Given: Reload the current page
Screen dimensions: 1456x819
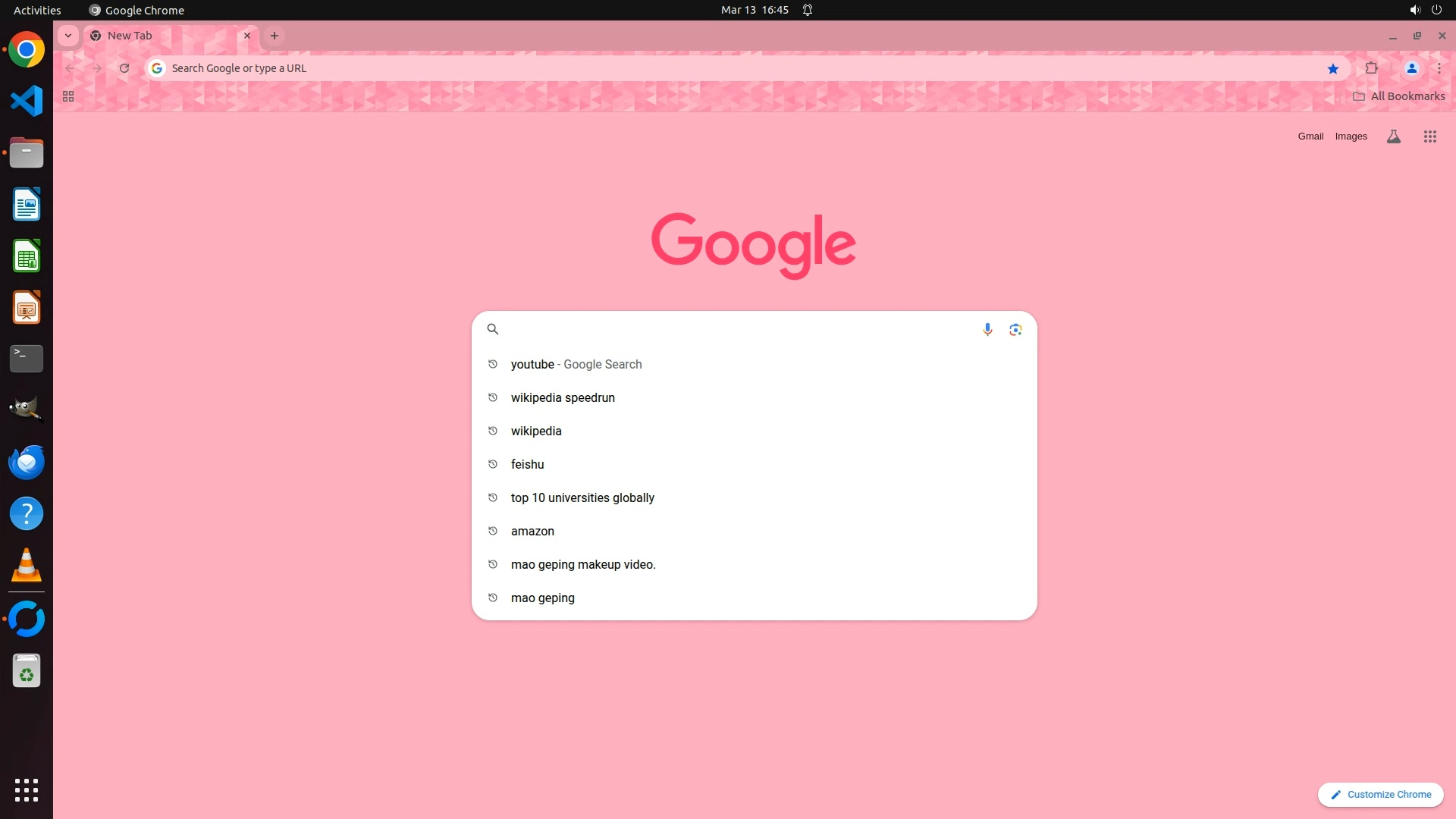Looking at the screenshot, I should pos(124,68).
